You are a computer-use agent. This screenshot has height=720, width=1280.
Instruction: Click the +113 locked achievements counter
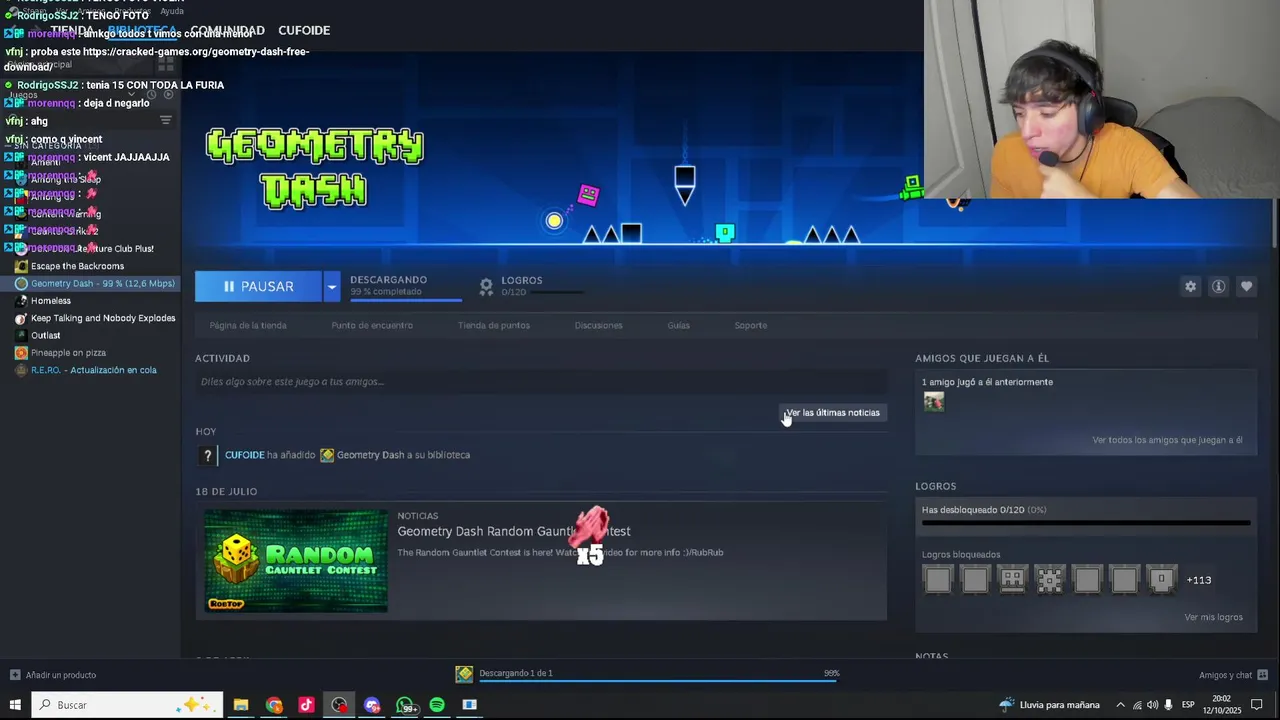pos(1198,580)
